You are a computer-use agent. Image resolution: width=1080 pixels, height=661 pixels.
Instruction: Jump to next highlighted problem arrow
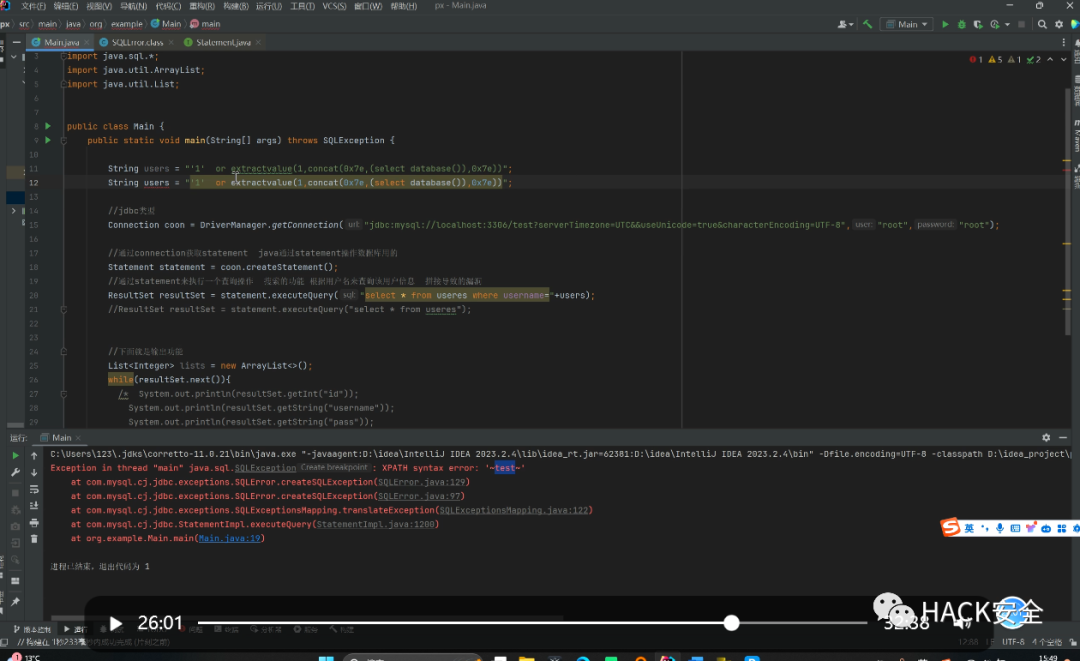click(x=1063, y=60)
